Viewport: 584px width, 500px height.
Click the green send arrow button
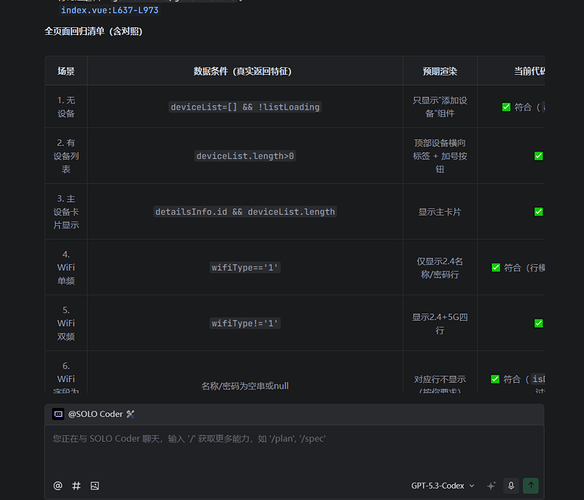coord(531,485)
